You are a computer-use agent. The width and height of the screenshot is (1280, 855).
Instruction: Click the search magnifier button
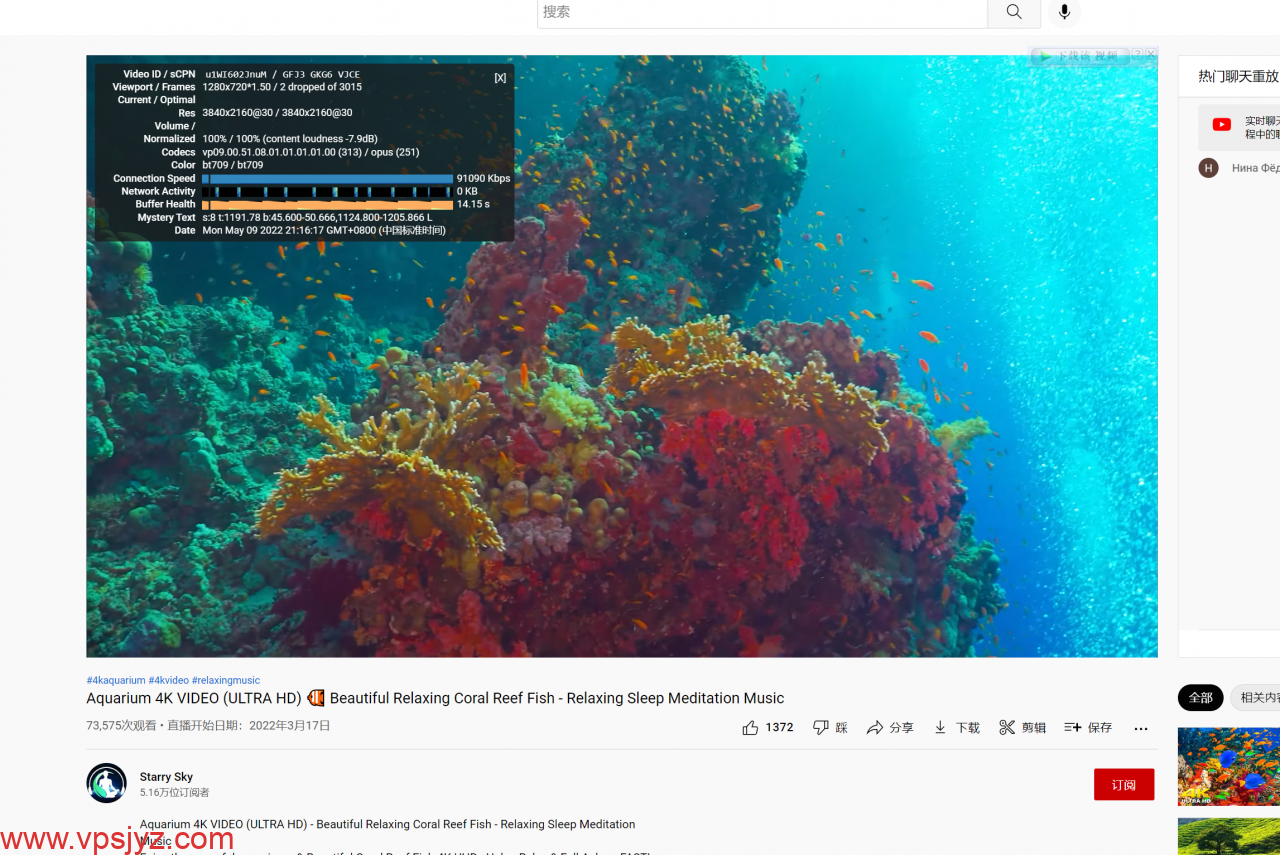click(x=1014, y=12)
